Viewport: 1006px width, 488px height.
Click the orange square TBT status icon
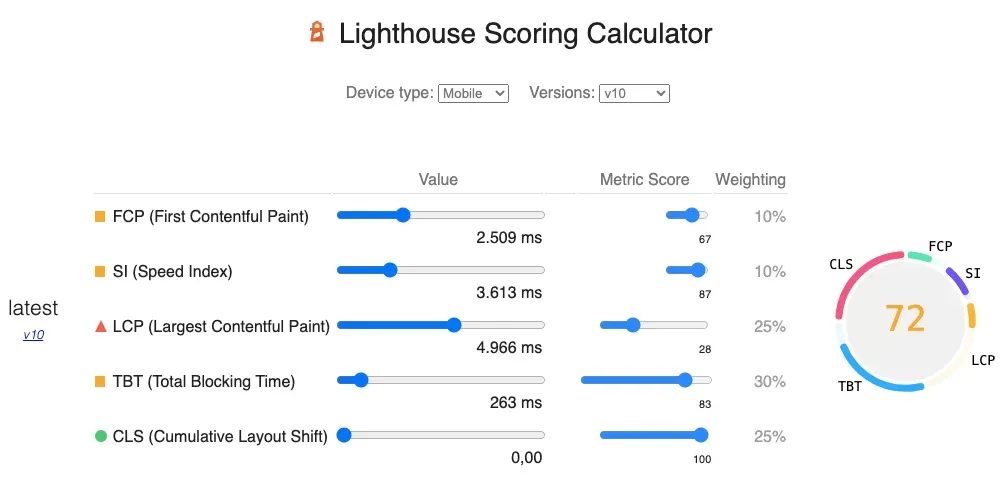pos(100,381)
